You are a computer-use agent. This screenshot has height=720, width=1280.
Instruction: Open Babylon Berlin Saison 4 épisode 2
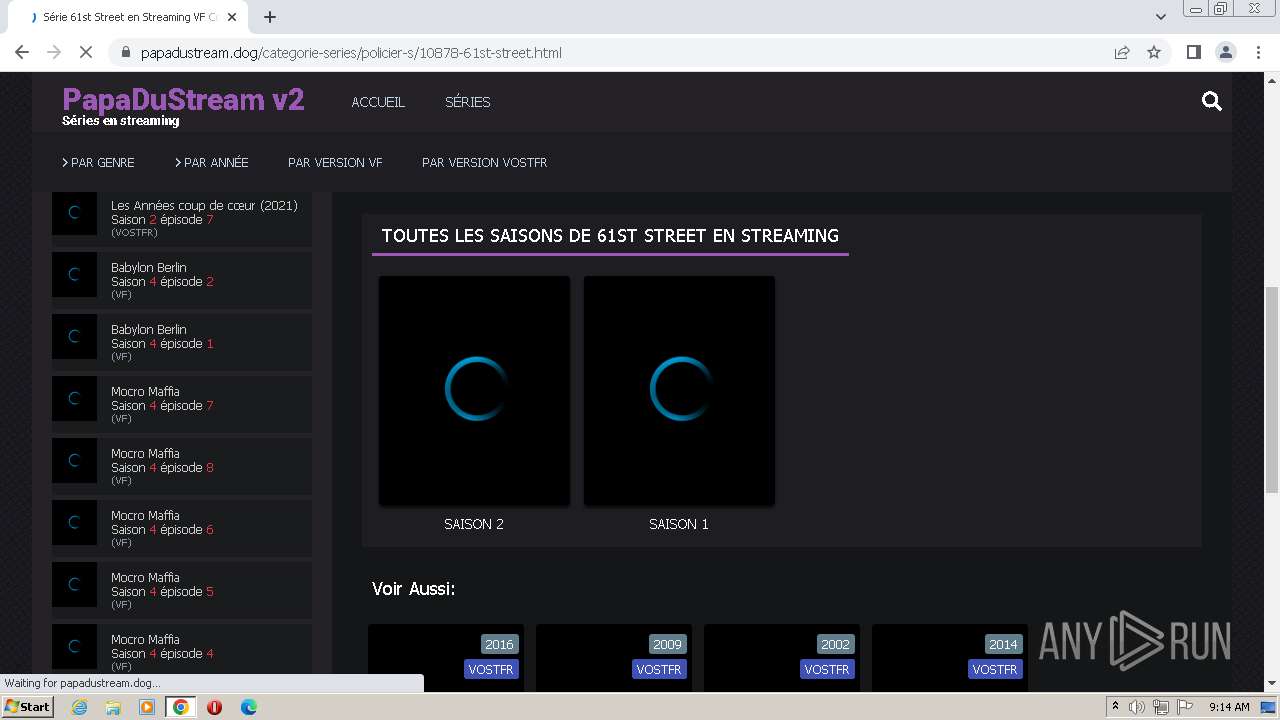coord(182,280)
